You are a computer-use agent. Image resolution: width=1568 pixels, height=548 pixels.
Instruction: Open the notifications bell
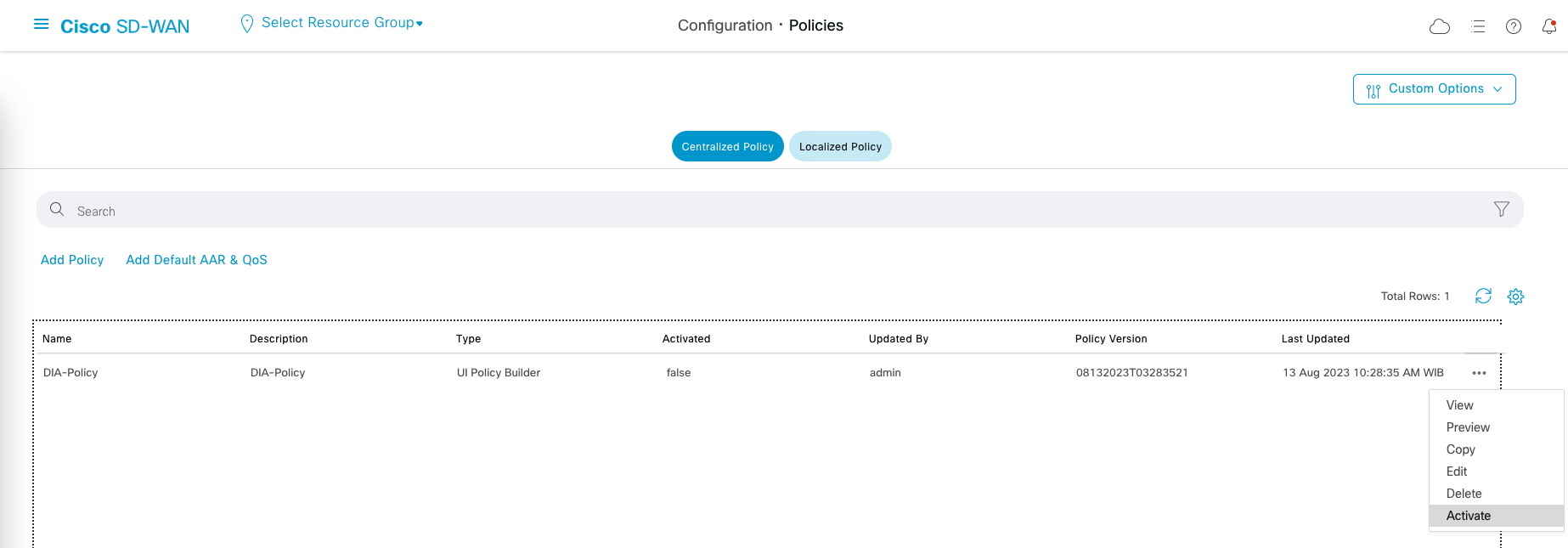[x=1549, y=26]
